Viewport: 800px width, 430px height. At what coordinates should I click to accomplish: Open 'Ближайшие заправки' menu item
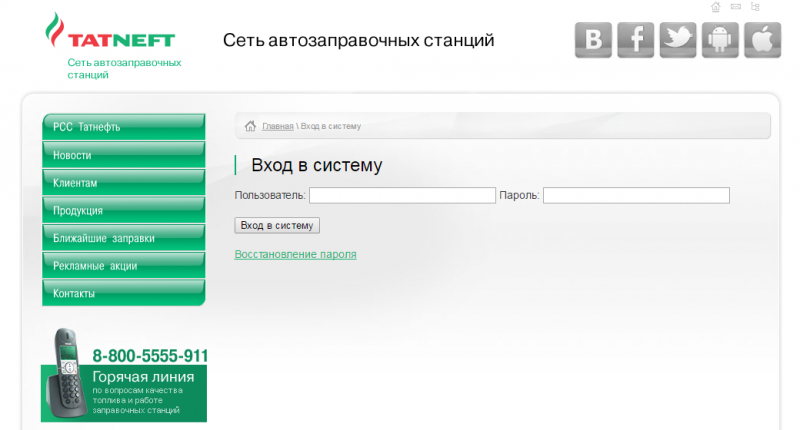coord(122,238)
